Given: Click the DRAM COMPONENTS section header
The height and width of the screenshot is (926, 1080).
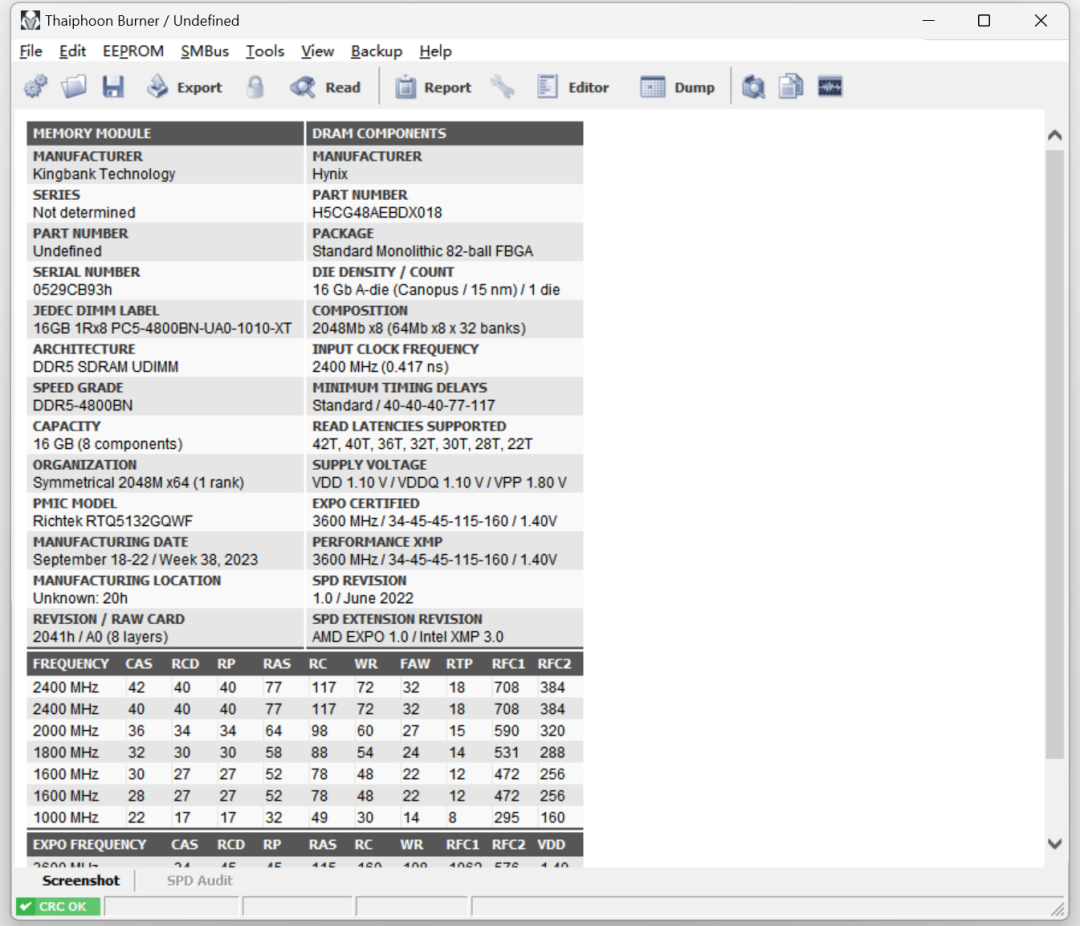Looking at the screenshot, I should coord(444,134).
